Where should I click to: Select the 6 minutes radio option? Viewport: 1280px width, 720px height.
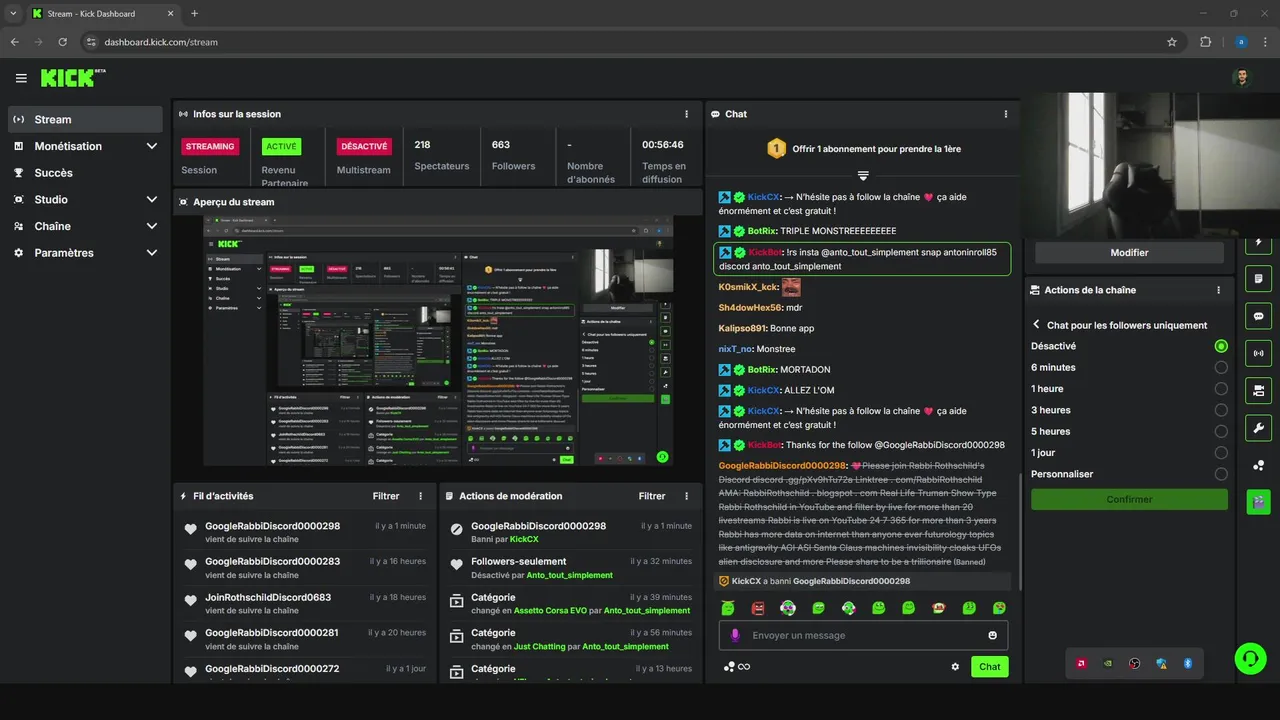(1221, 367)
